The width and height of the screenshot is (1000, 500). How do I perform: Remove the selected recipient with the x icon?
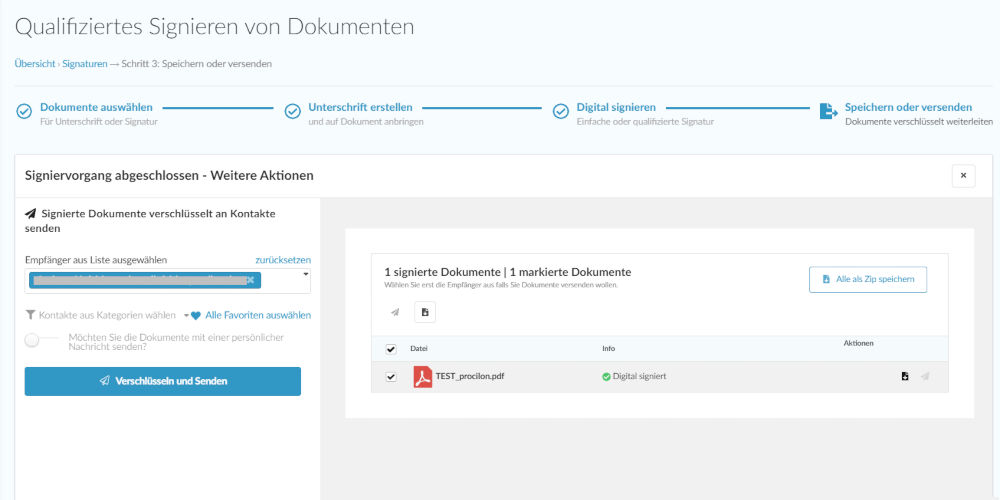(250, 280)
